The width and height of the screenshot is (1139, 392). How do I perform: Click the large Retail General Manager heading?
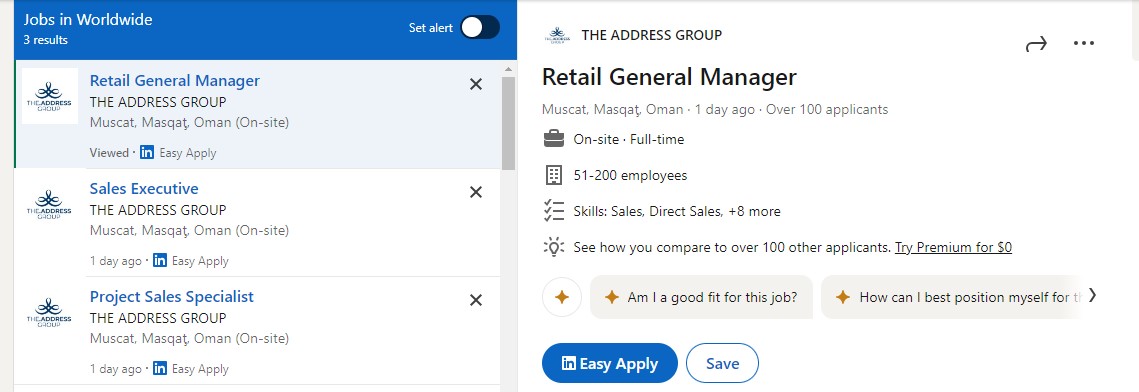coord(669,76)
